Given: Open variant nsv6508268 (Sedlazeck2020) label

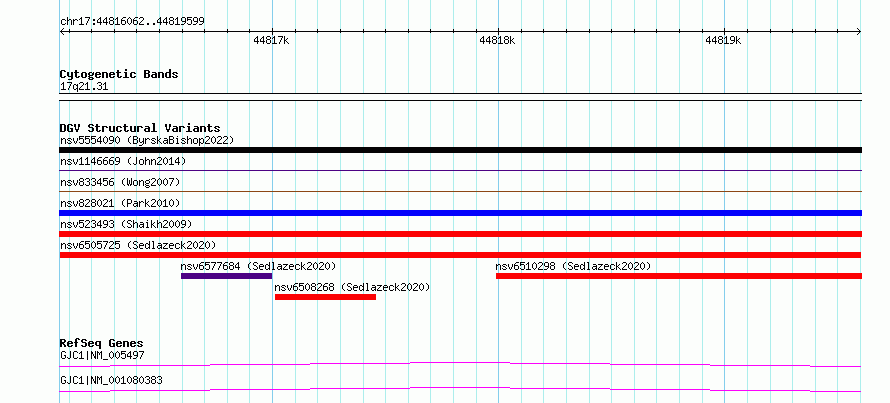Looking at the screenshot, I should click(x=352, y=287).
